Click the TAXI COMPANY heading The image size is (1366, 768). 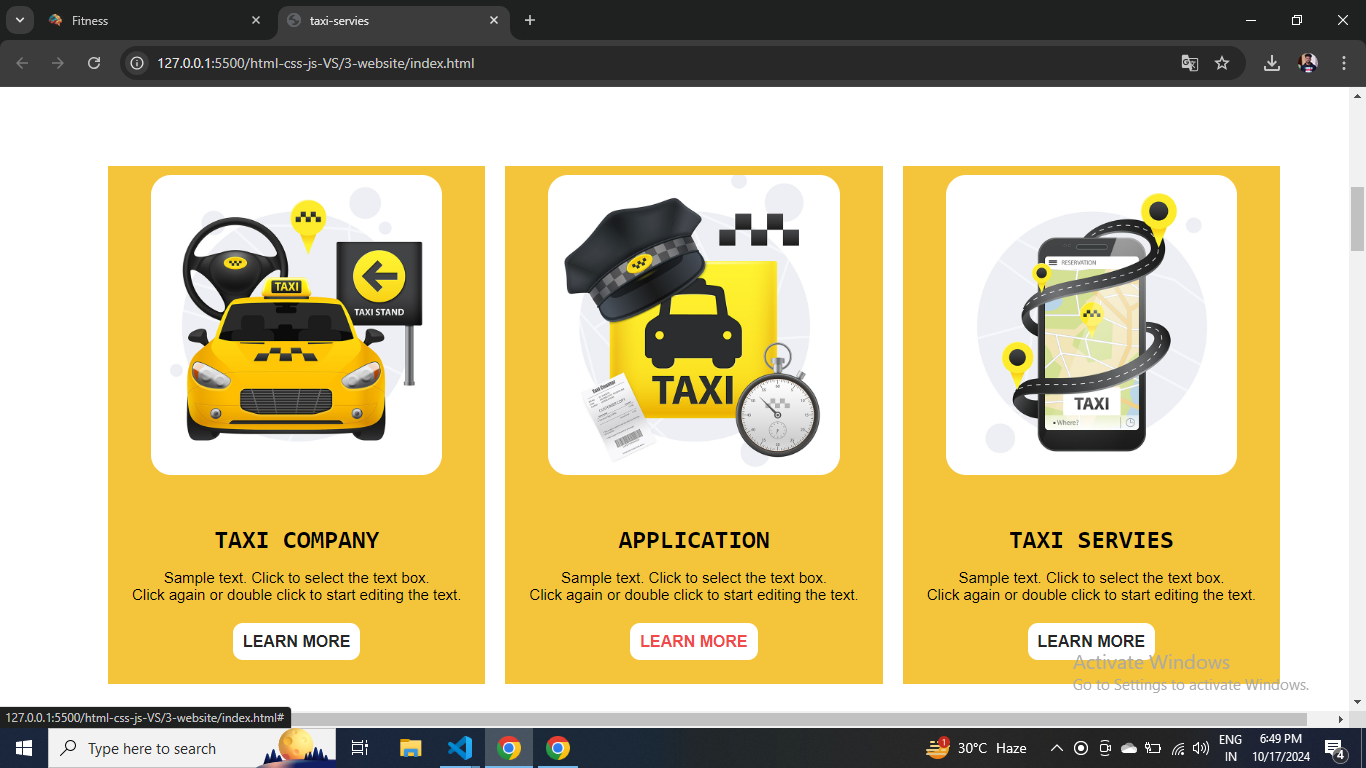297,540
